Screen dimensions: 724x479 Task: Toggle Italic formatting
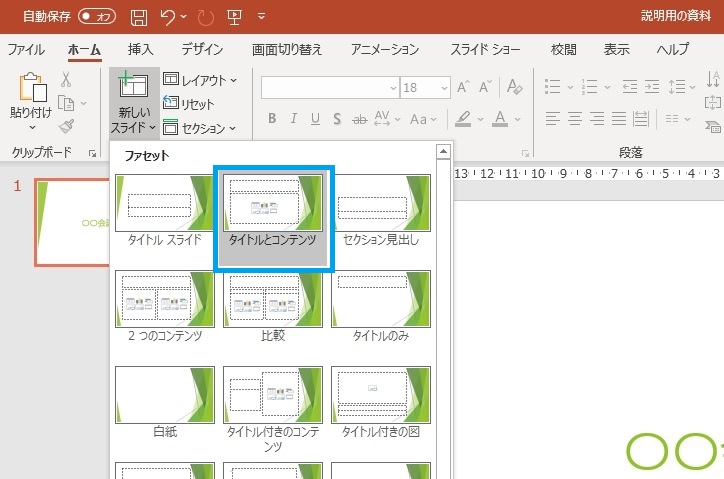(x=294, y=119)
